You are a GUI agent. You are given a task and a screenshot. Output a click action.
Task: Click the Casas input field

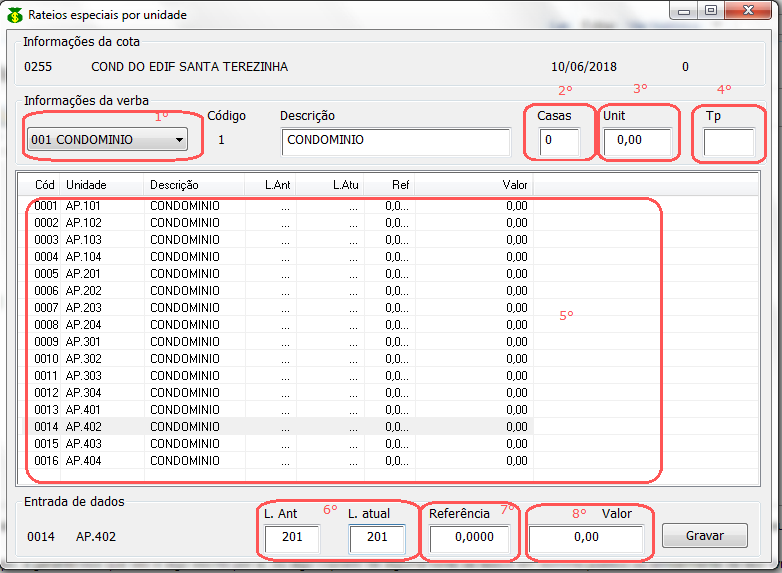[558, 142]
